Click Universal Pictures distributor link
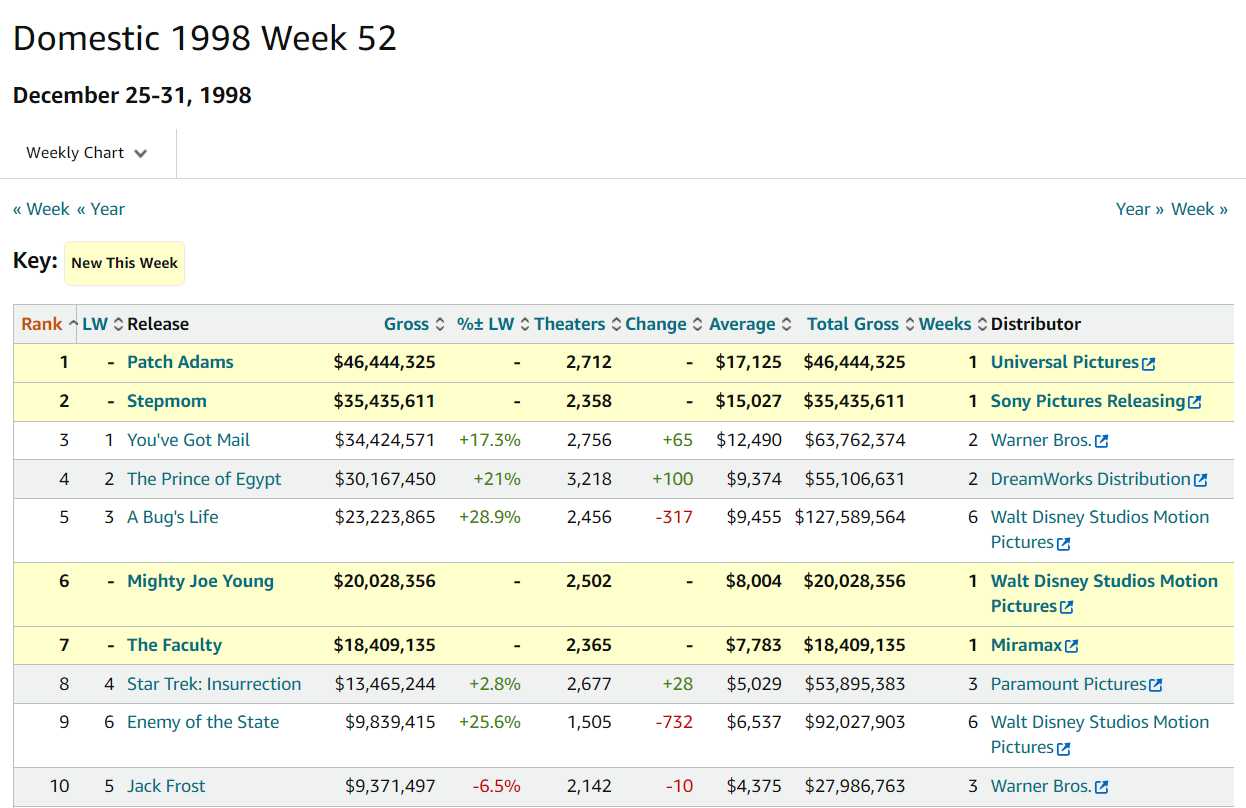1246x808 pixels. pos(1065,362)
